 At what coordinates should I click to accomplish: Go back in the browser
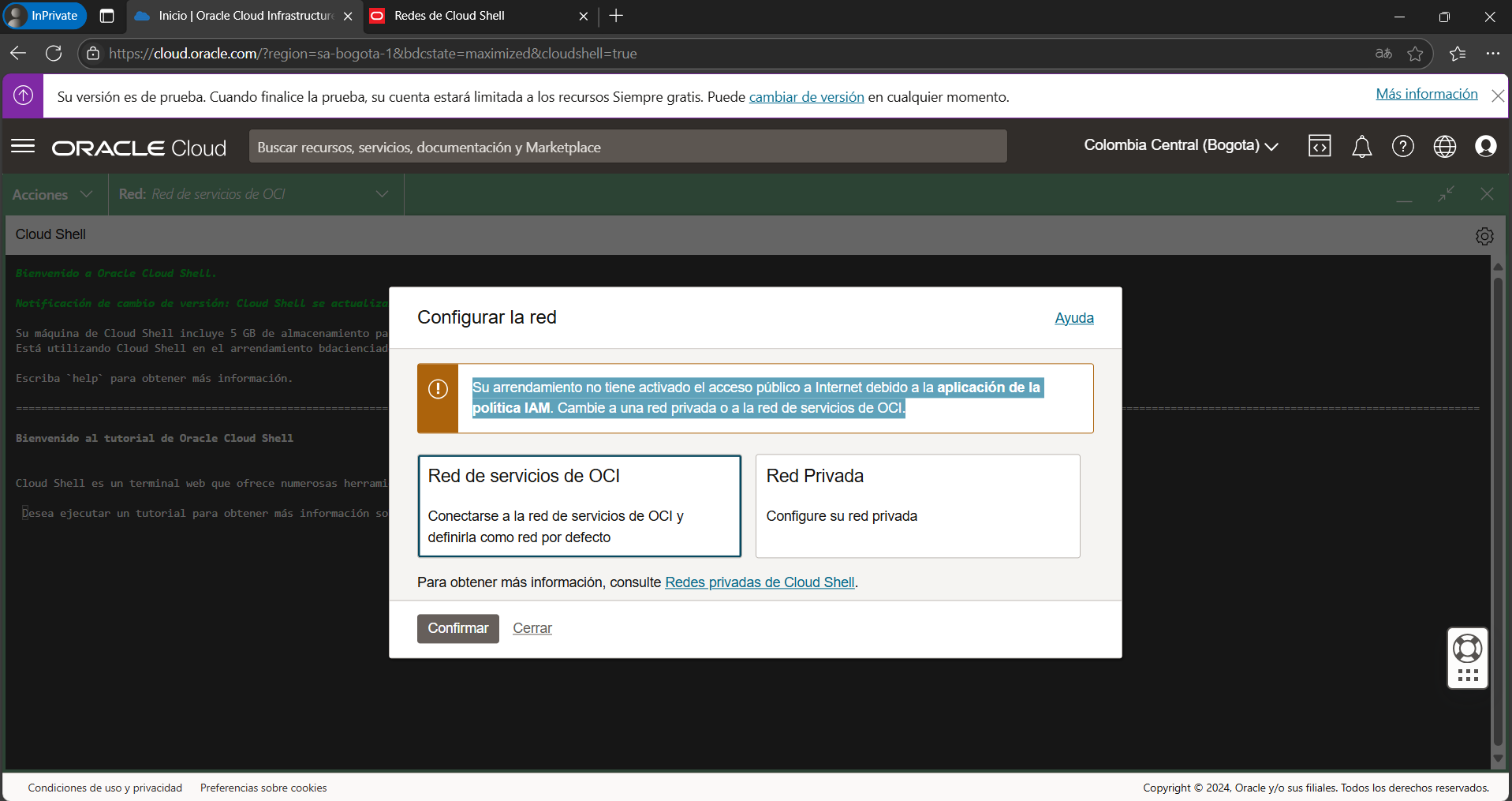18,53
